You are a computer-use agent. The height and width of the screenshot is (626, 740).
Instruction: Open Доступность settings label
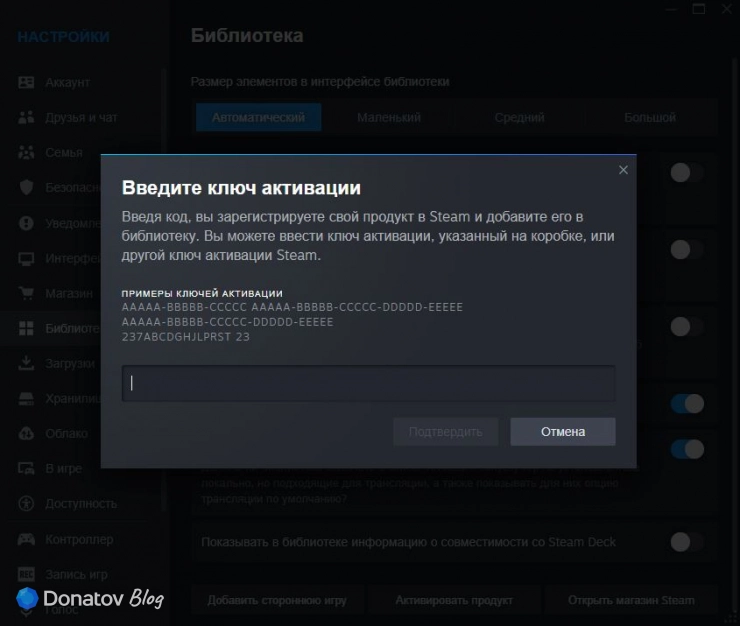point(81,504)
